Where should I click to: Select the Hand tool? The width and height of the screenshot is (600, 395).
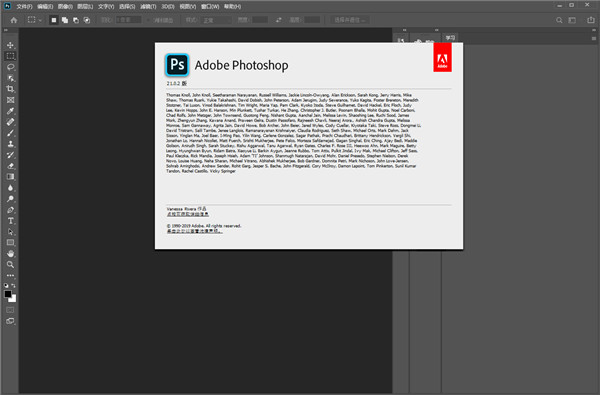(x=10, y=253)
